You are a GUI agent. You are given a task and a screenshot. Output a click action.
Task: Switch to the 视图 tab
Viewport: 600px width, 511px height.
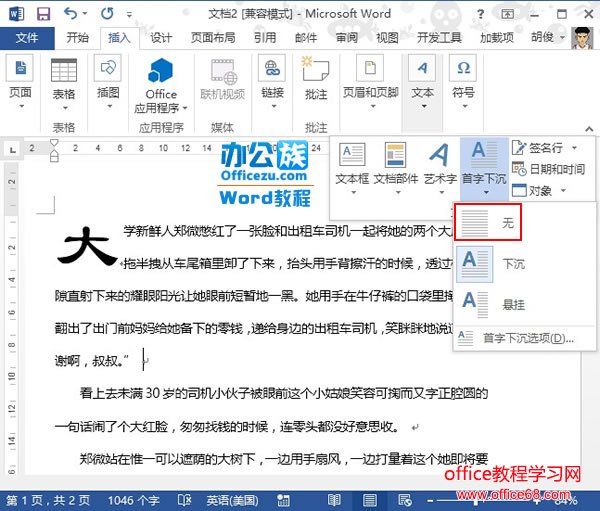point(387,38)
